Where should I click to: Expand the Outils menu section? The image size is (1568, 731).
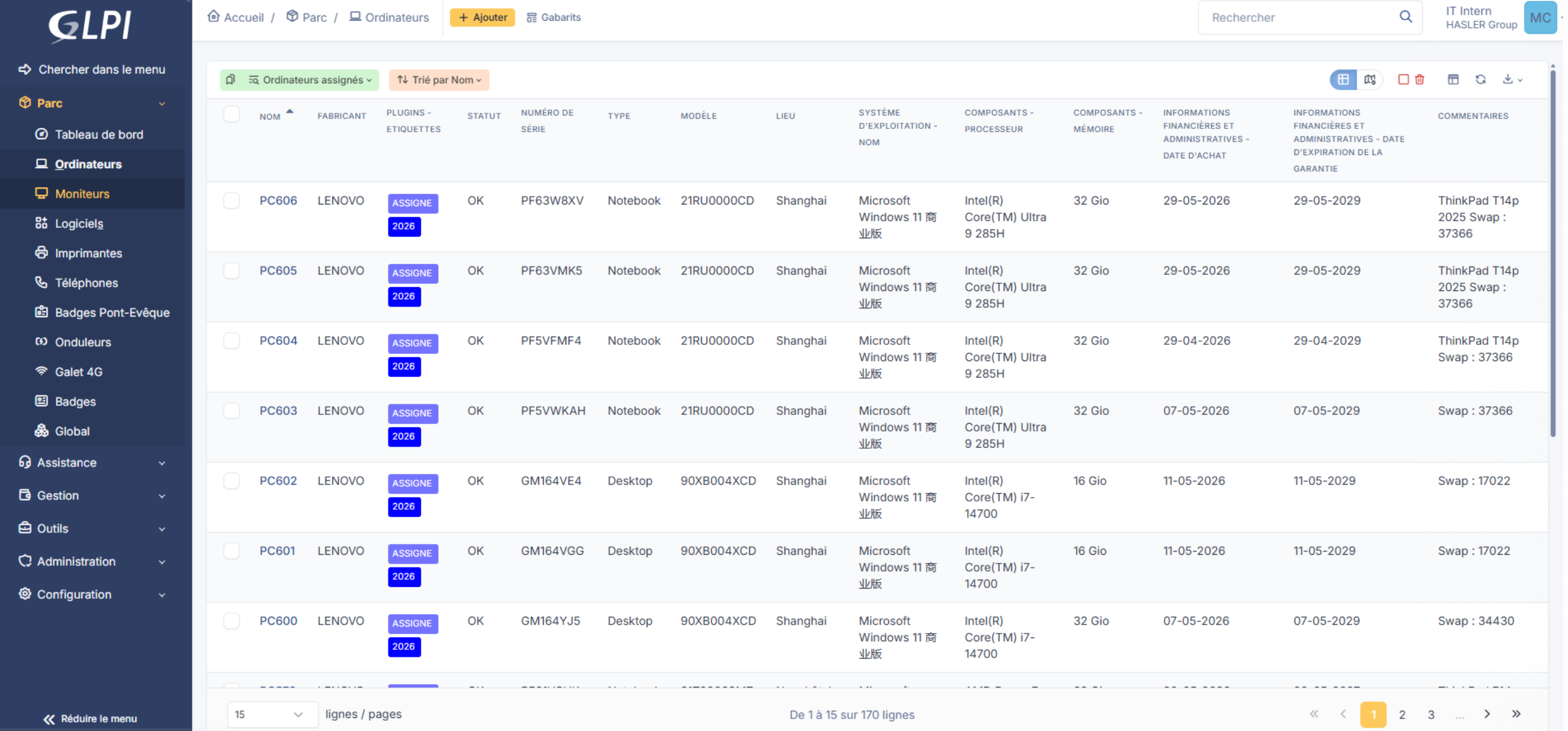click(x=92, y=528)
